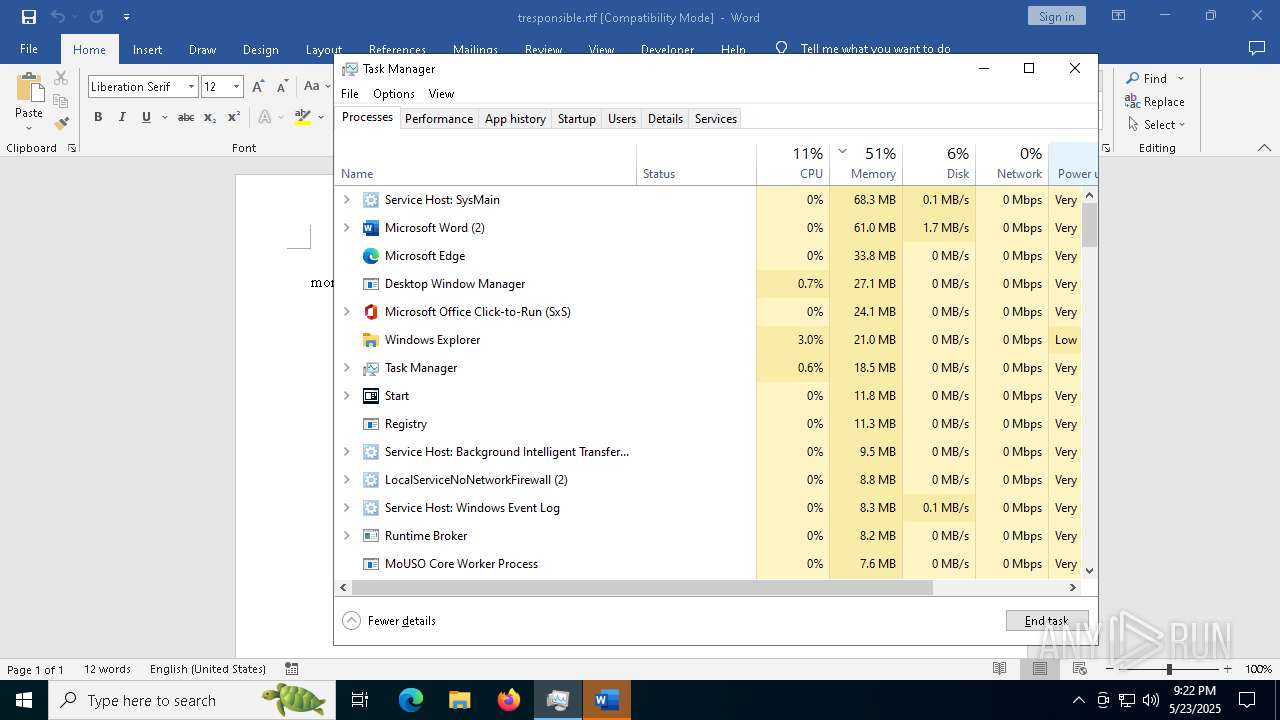Switch to the Insert ribbon tab
The width and height of the screenshot is (1280, 720).
click(x=147, y=49)
